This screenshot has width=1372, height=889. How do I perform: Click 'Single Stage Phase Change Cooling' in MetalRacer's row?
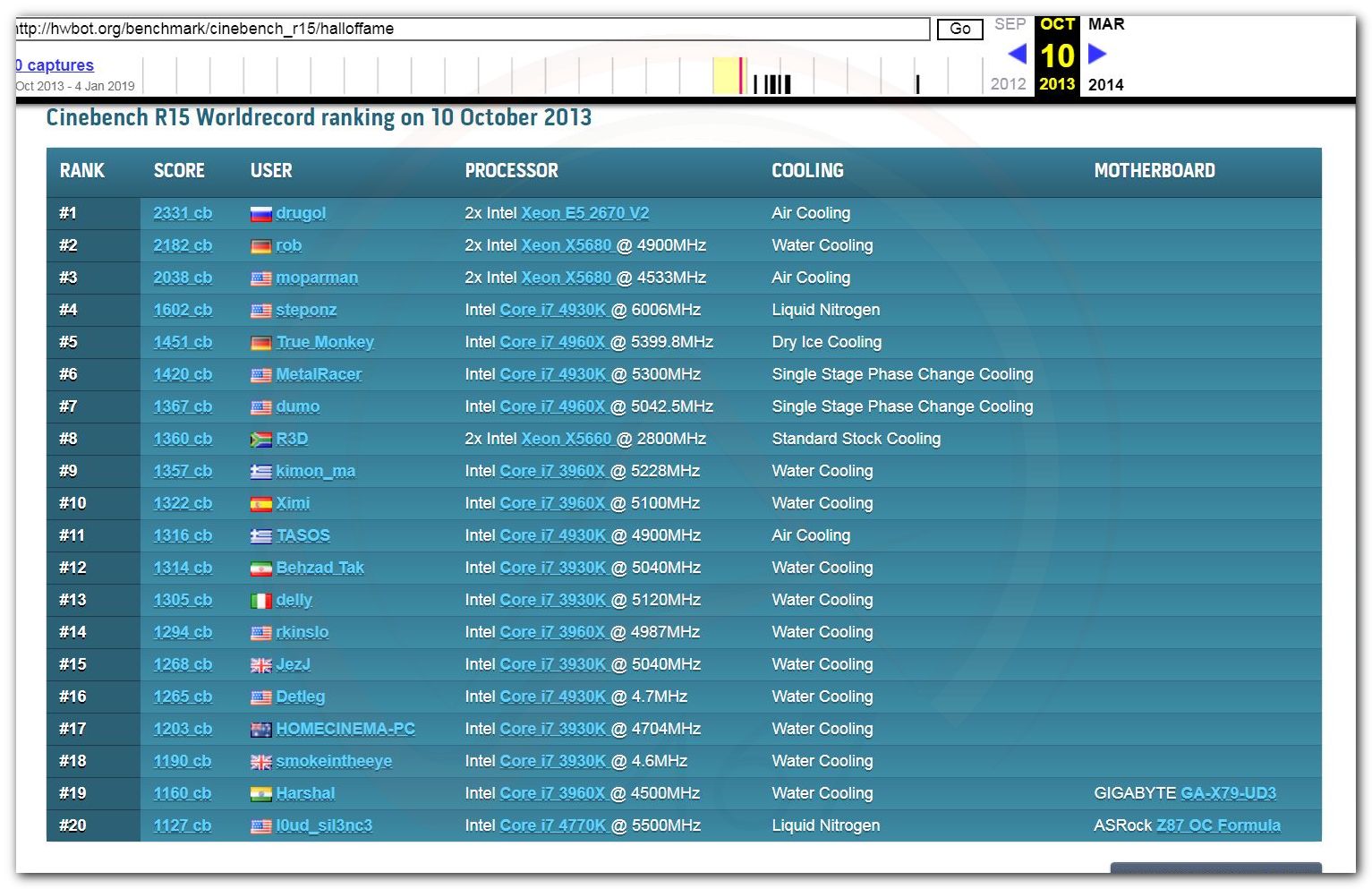[902, 374]
